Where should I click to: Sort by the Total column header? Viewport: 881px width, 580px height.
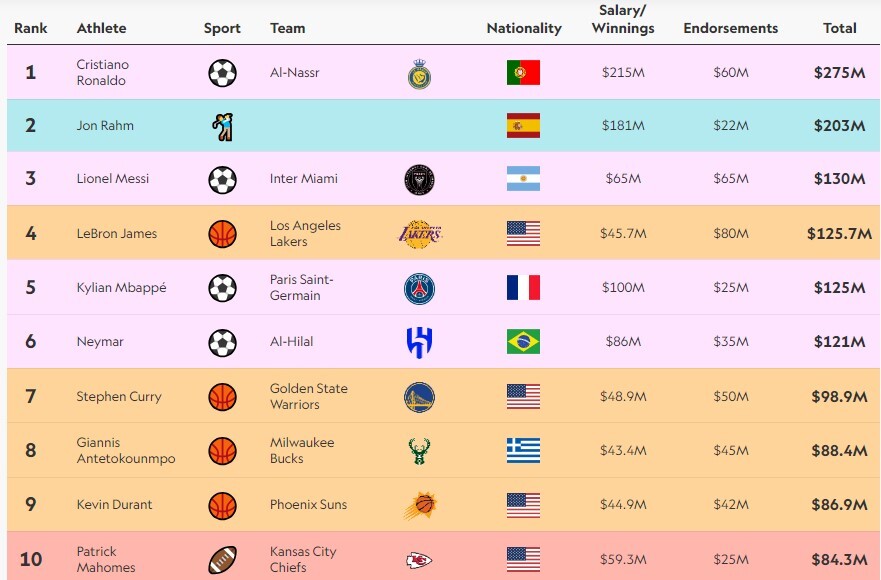(x=839, y=28)
